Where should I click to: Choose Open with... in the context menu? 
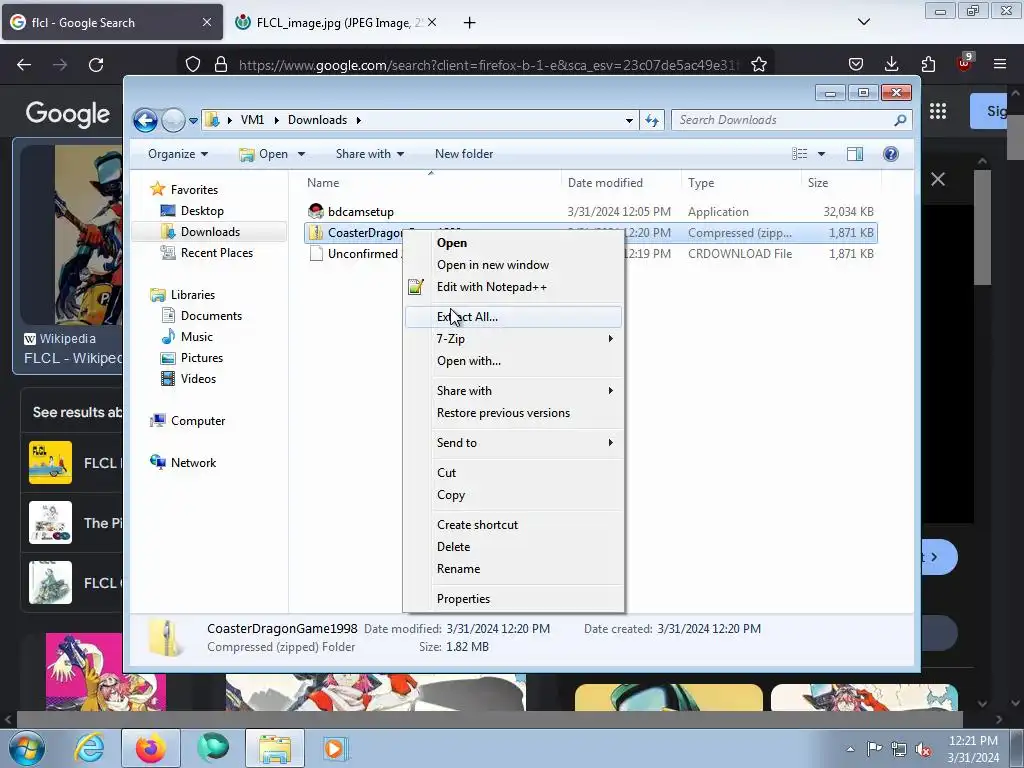point(513,361)
